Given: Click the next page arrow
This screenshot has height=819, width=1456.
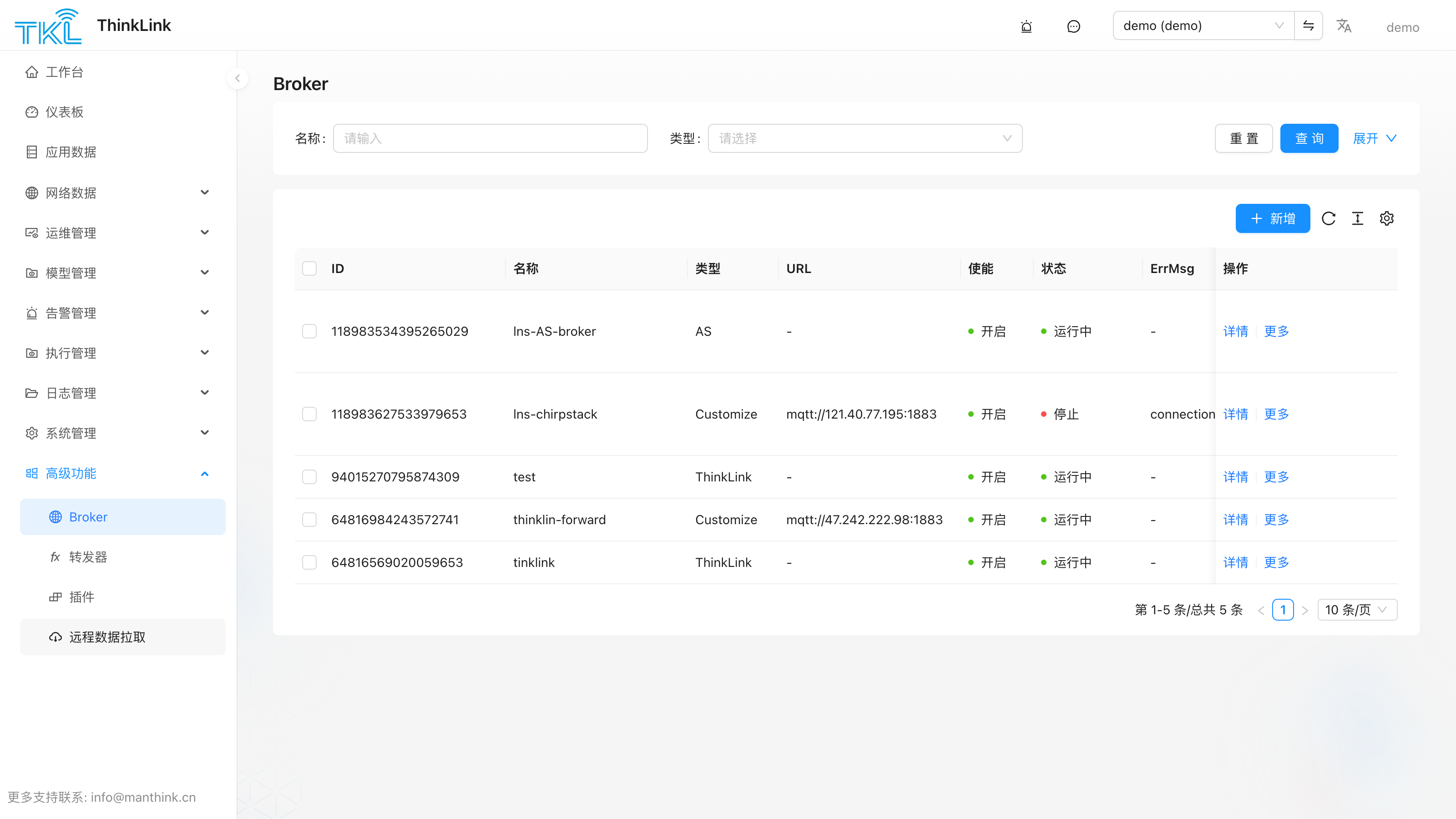Looking at the screenshot, I should click(x=1305, y=611).
